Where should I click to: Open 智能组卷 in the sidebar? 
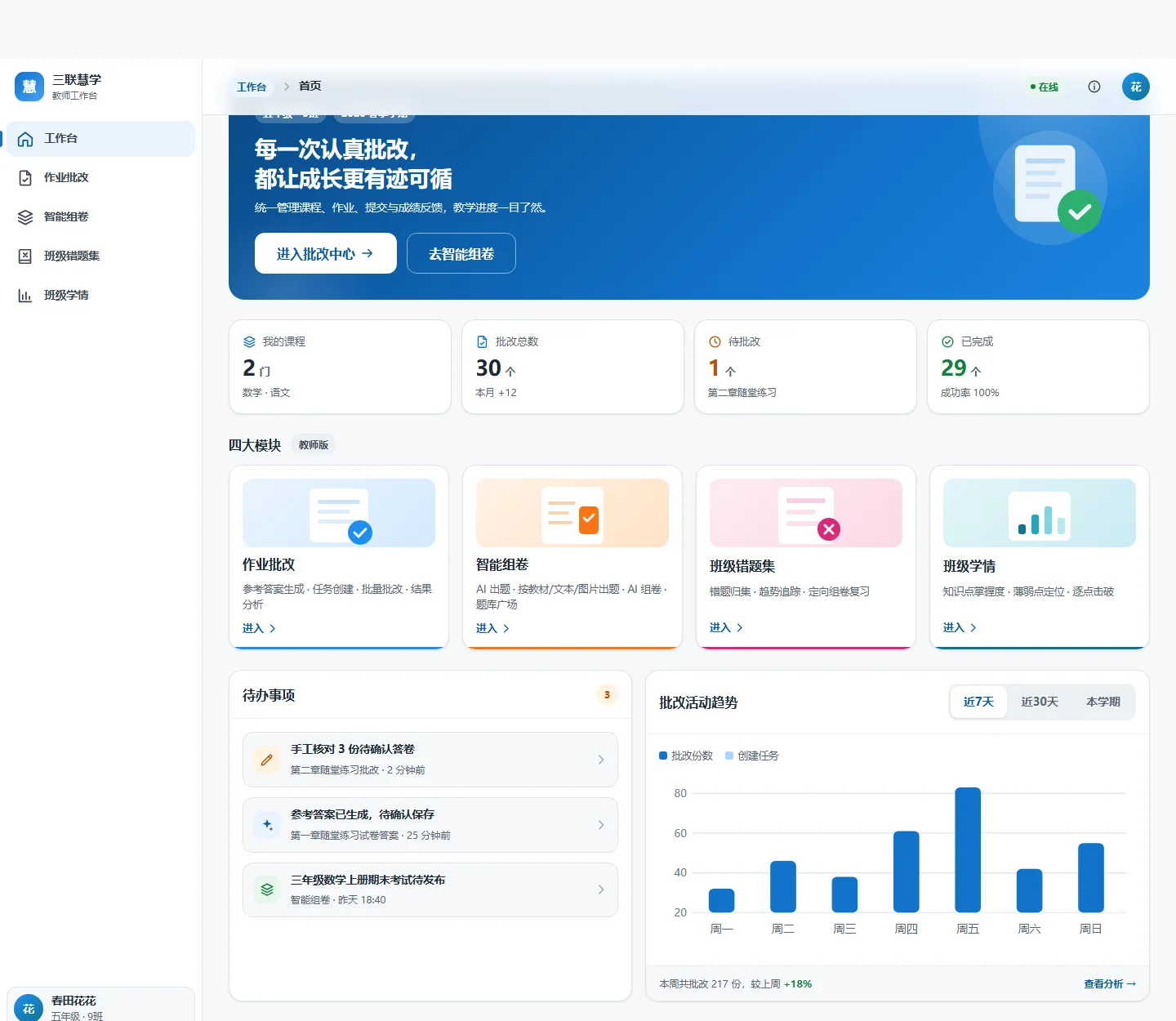(x=101, y=217)
